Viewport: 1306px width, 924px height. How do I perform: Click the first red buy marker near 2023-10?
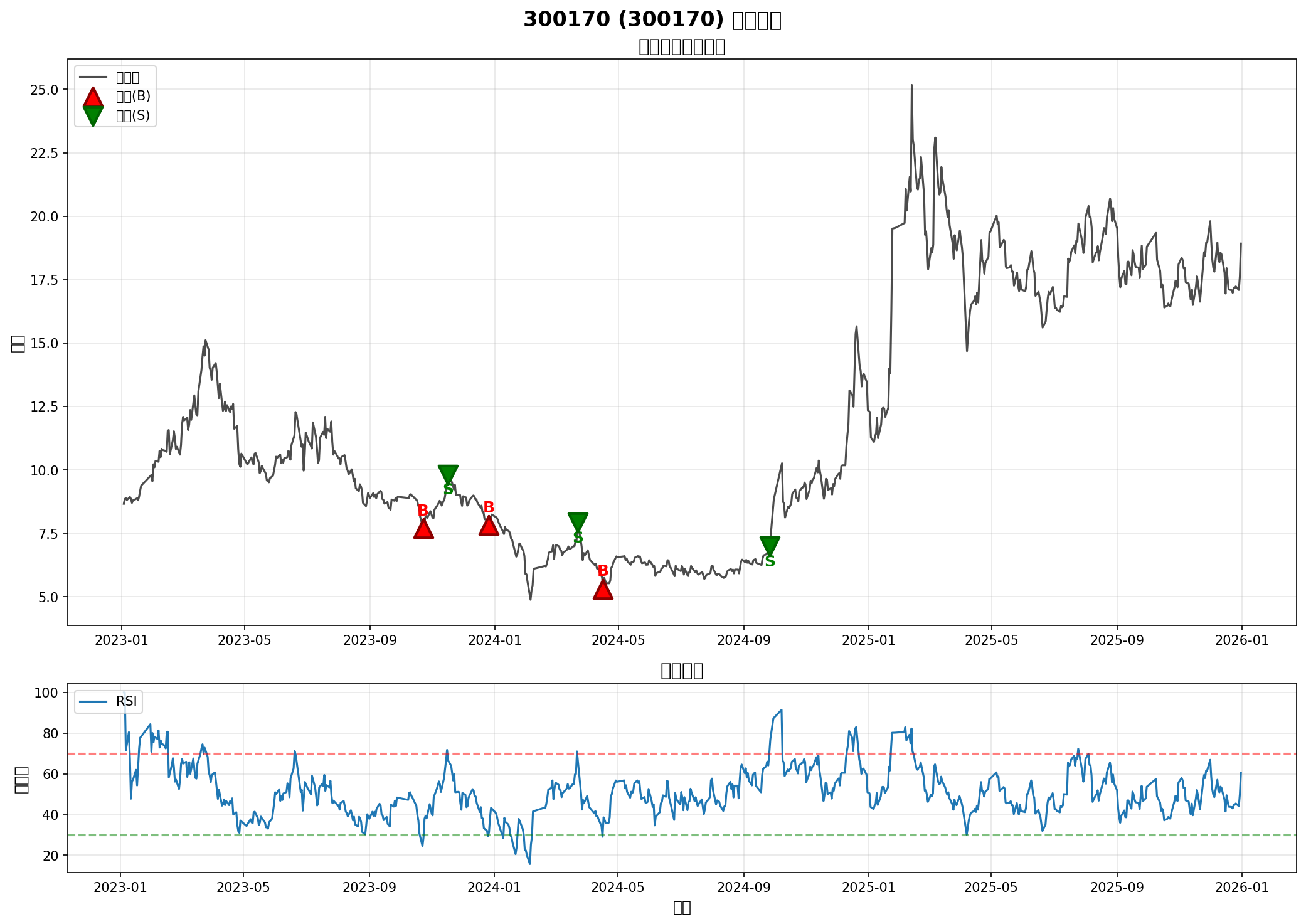click(x=423, y=529)
